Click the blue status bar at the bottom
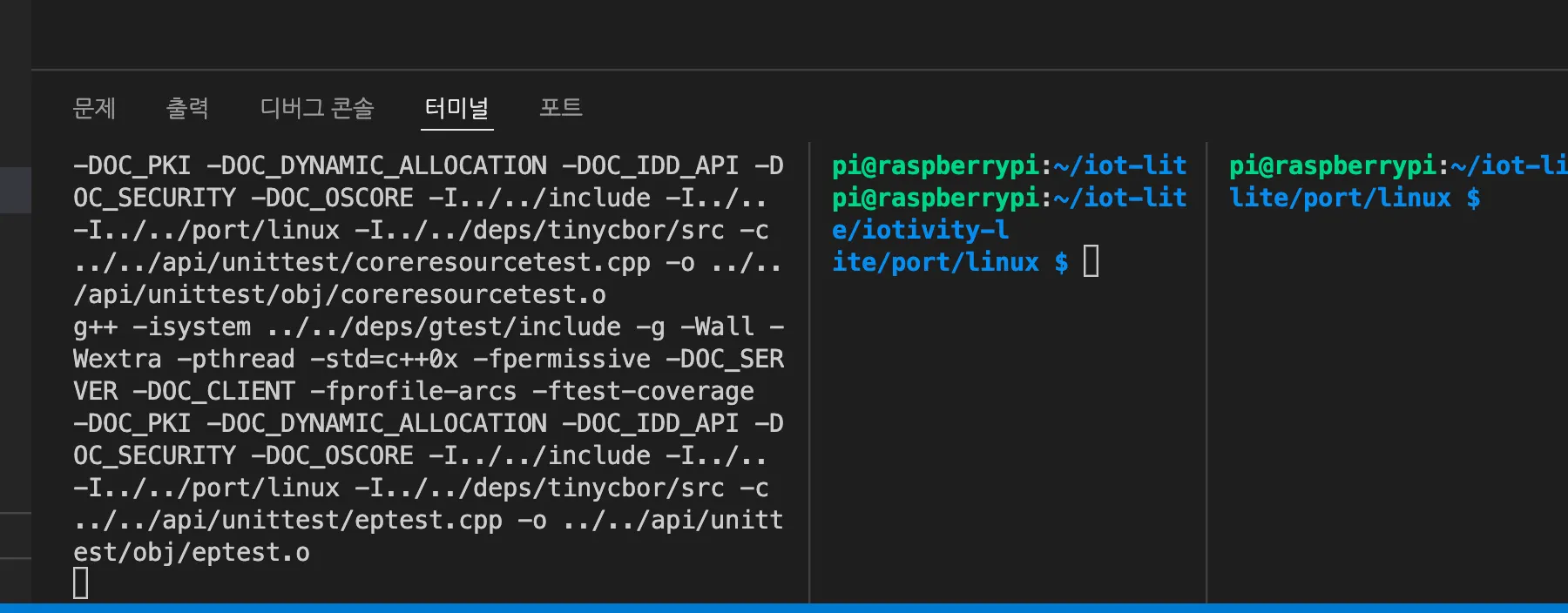Viewport: 1568px width, 613px height. click(784, 608)
